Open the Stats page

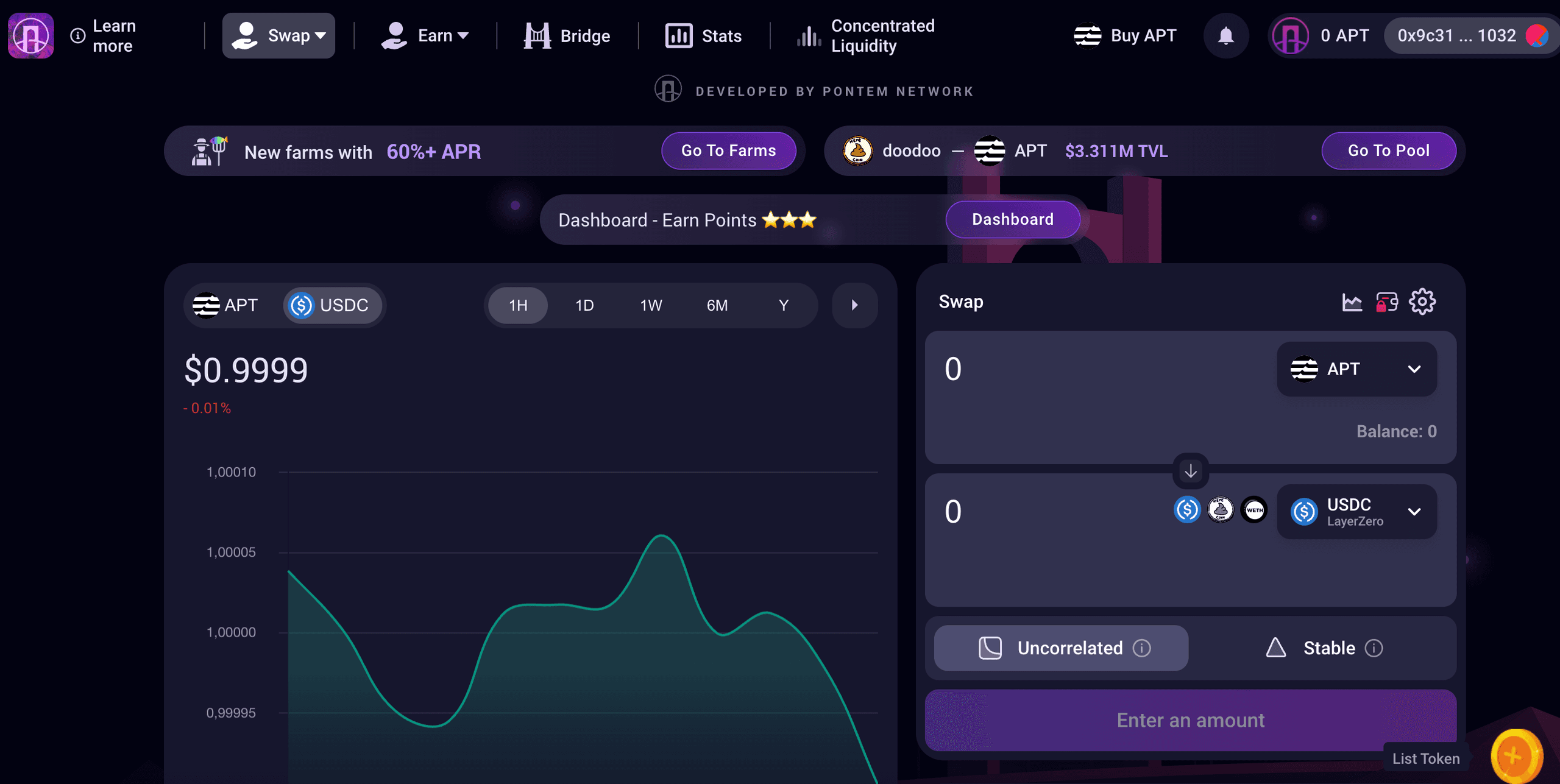(x=704, y=35)
